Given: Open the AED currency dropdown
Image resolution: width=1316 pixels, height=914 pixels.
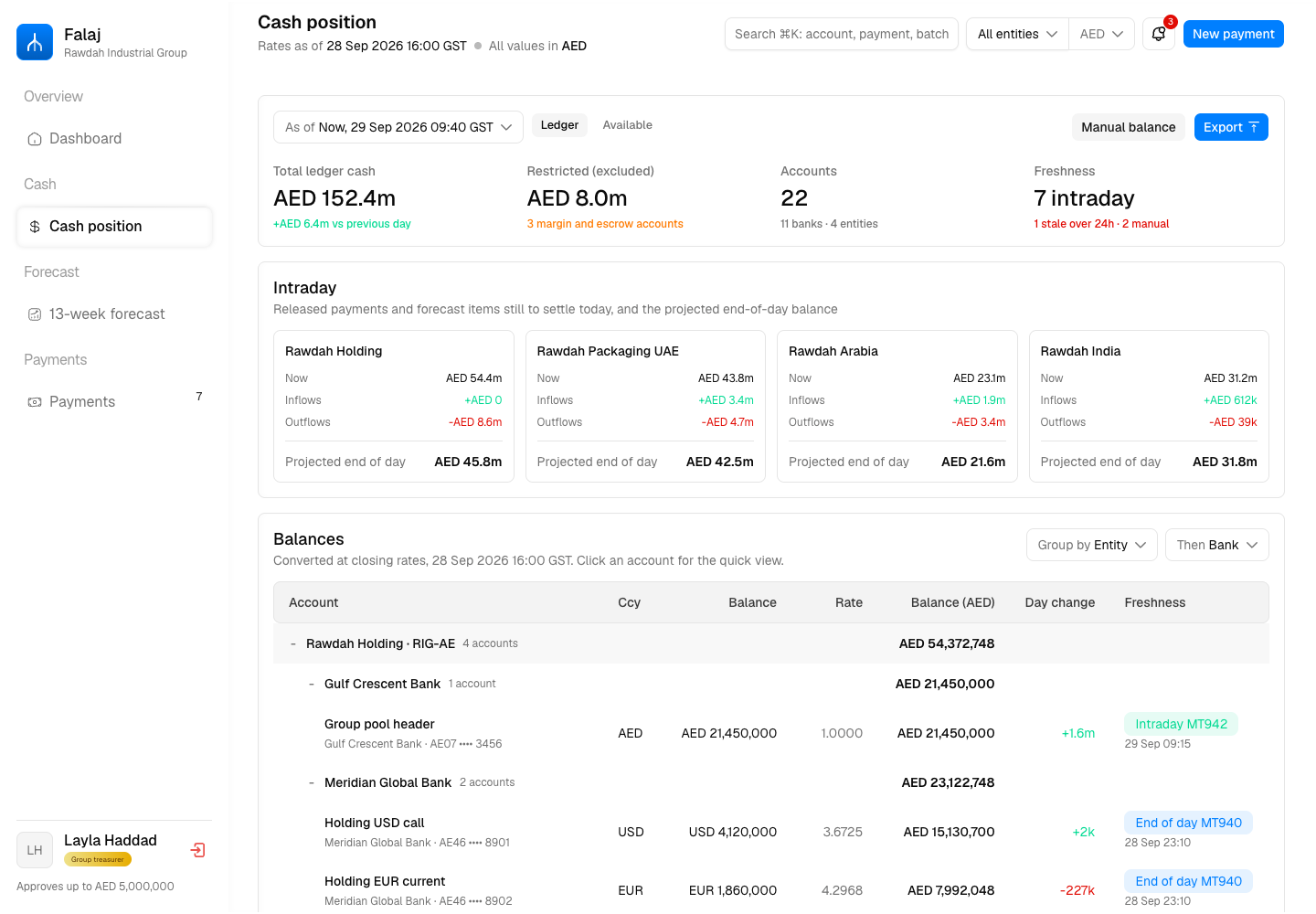Looking at the screenshot, I should 1101,34.
